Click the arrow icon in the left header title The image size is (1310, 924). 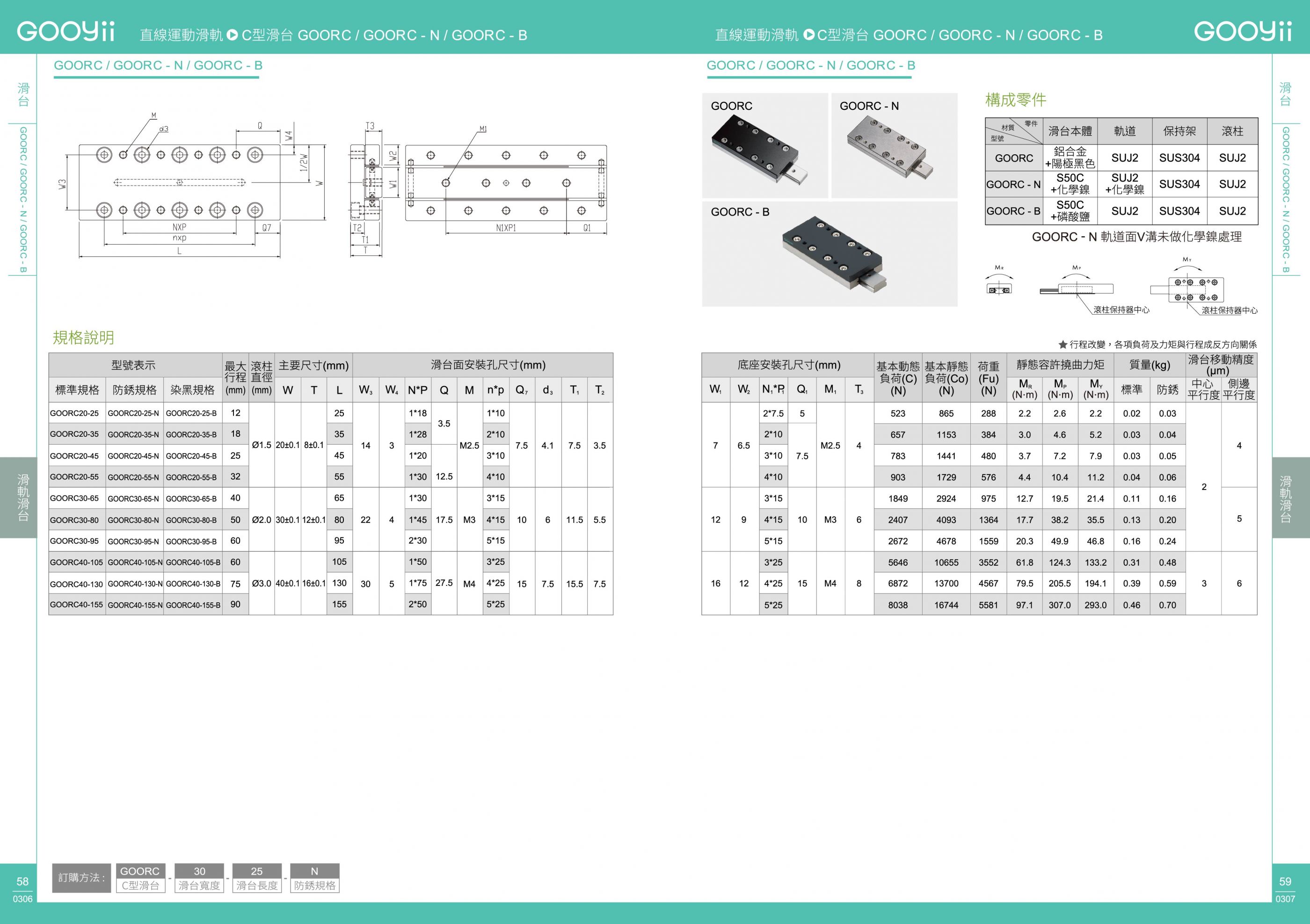coord(232,35)
